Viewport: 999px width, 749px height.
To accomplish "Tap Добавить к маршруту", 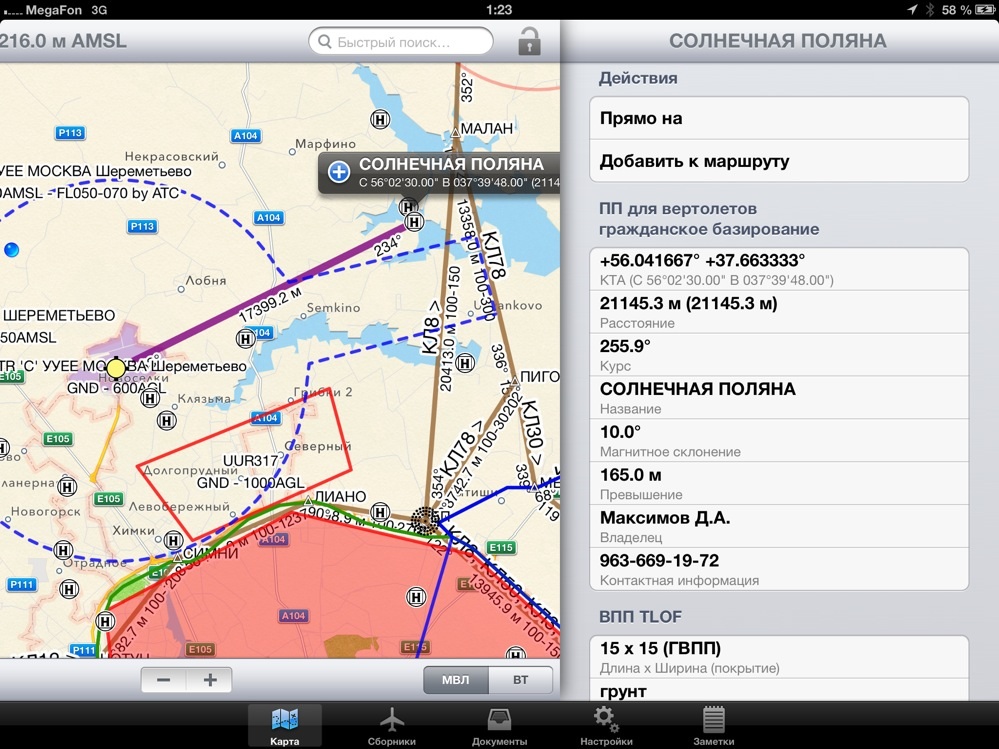I will click(778, 161).
